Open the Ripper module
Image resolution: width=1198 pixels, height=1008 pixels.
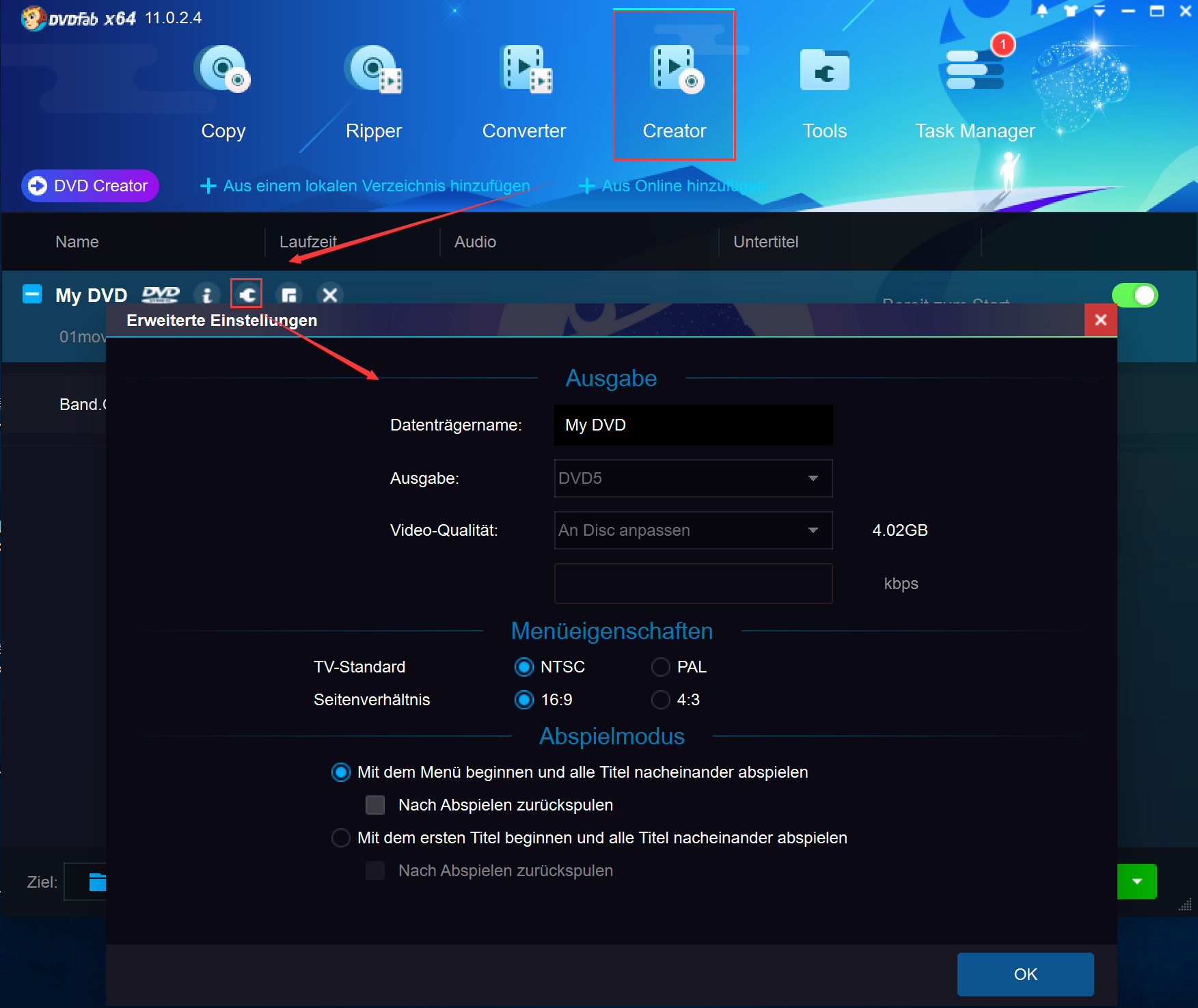pos(373,92)
